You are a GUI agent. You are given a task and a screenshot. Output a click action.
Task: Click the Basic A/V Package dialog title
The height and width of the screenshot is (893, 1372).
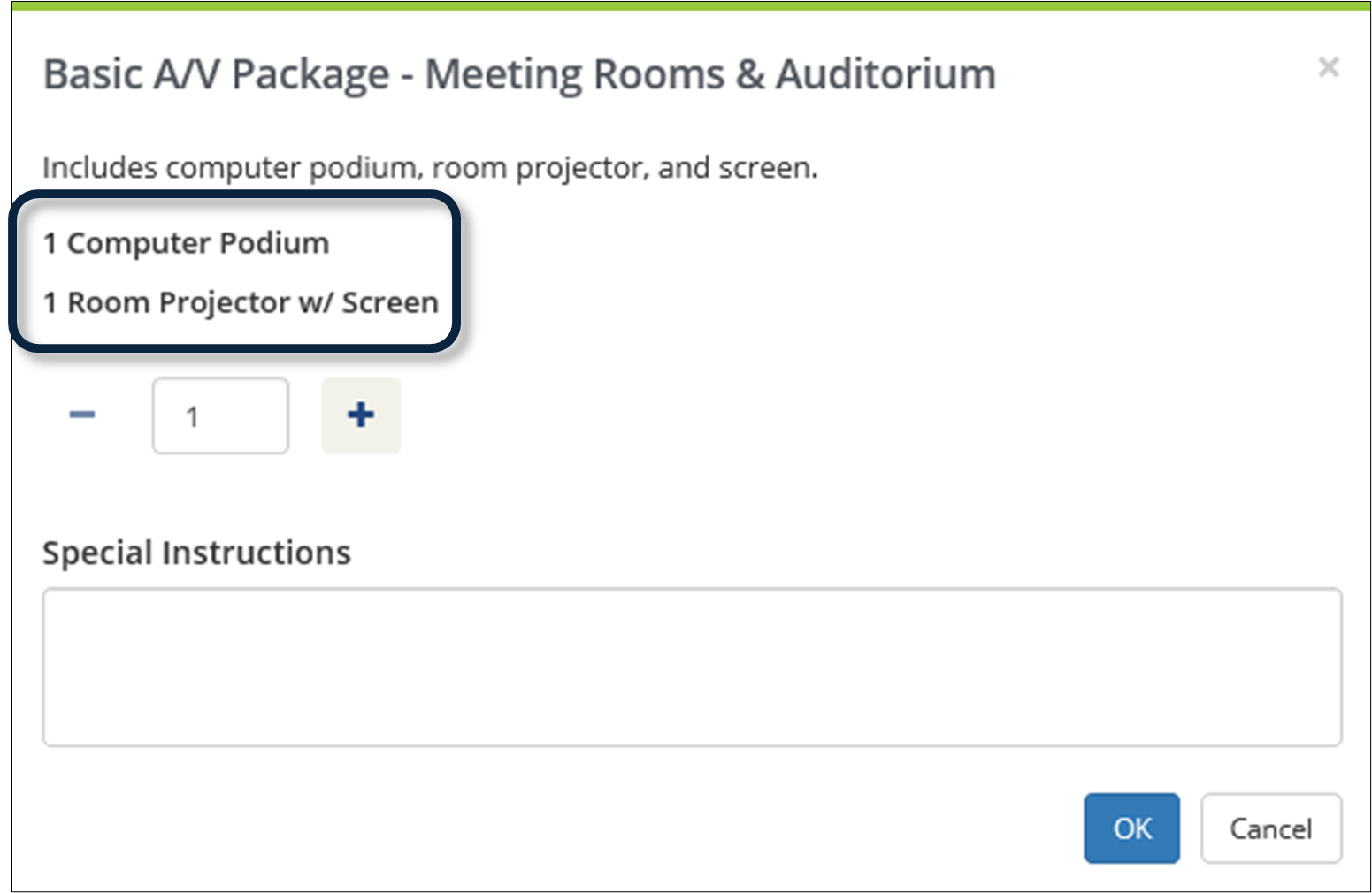pos(519,74)
